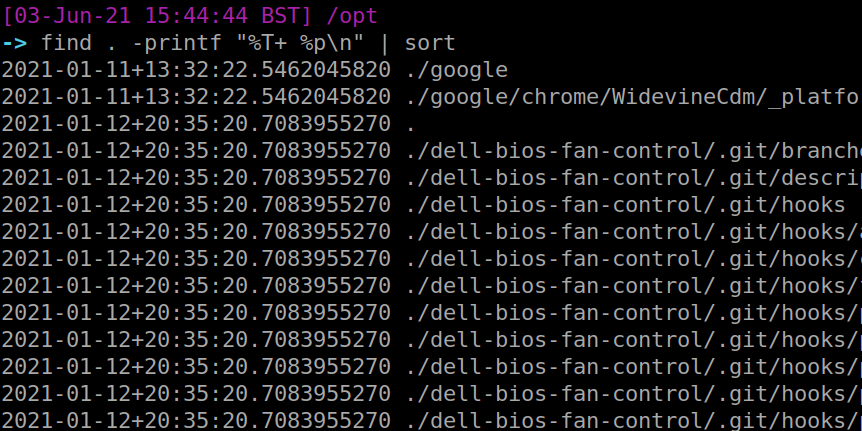Image resolution: width=862 pixels, height=431 pixels.
Task: Click the timestamp on the .git/descrip line
Action: pos(196,178)
